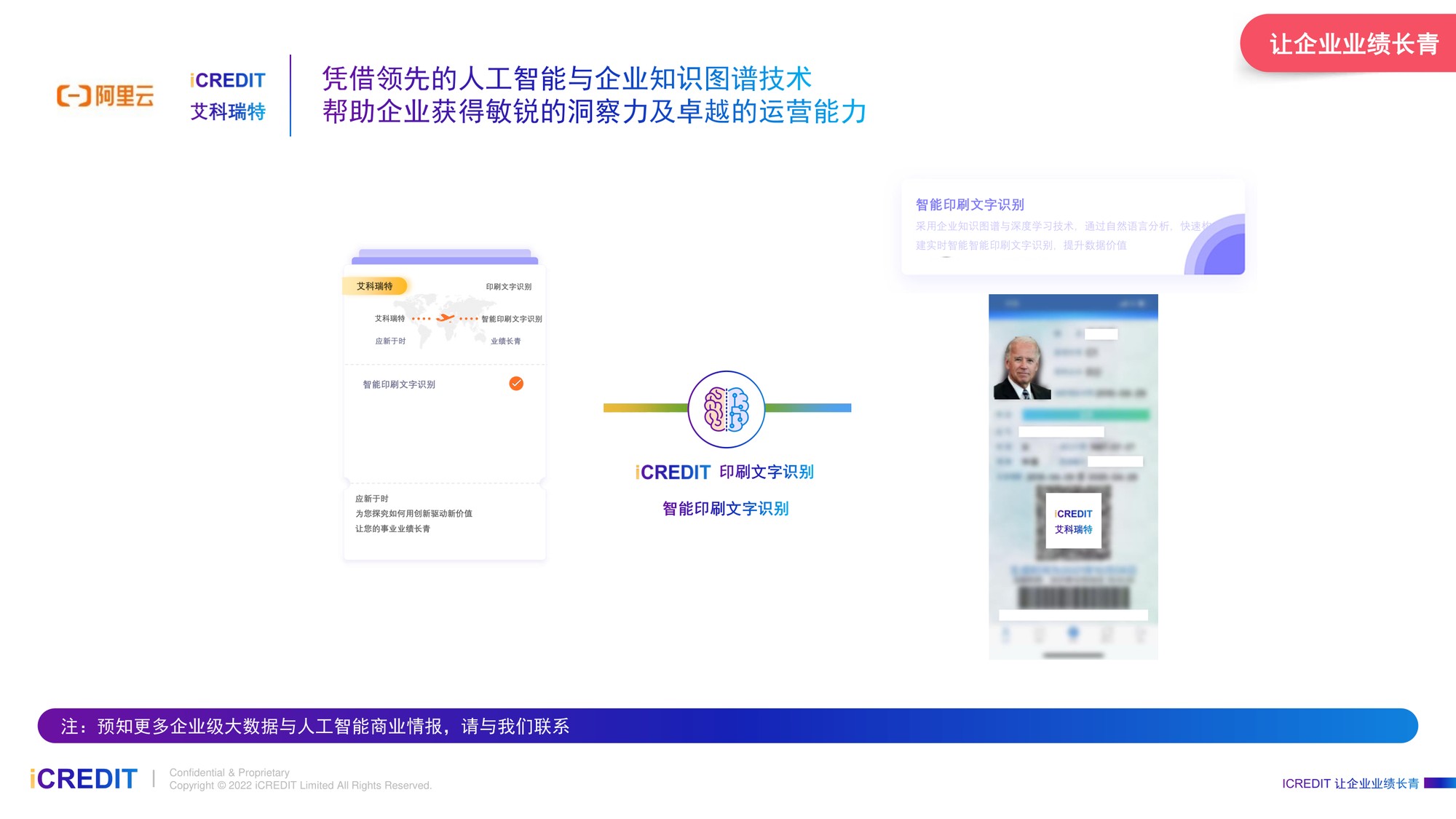
Task: Click the portrait photo on the ID card
Action: (1022, 367)
